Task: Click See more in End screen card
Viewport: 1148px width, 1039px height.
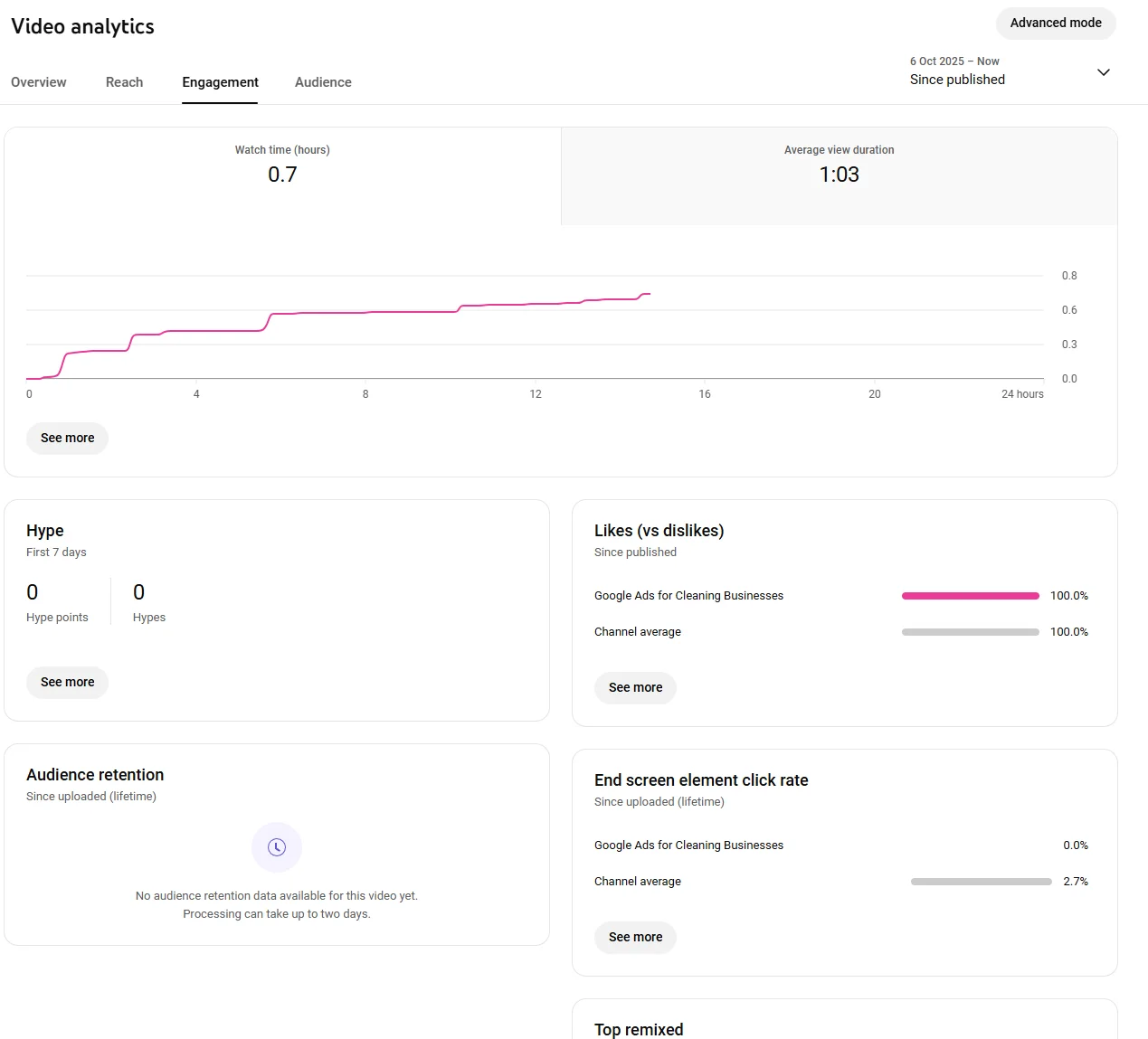Action: click(635, 938)
